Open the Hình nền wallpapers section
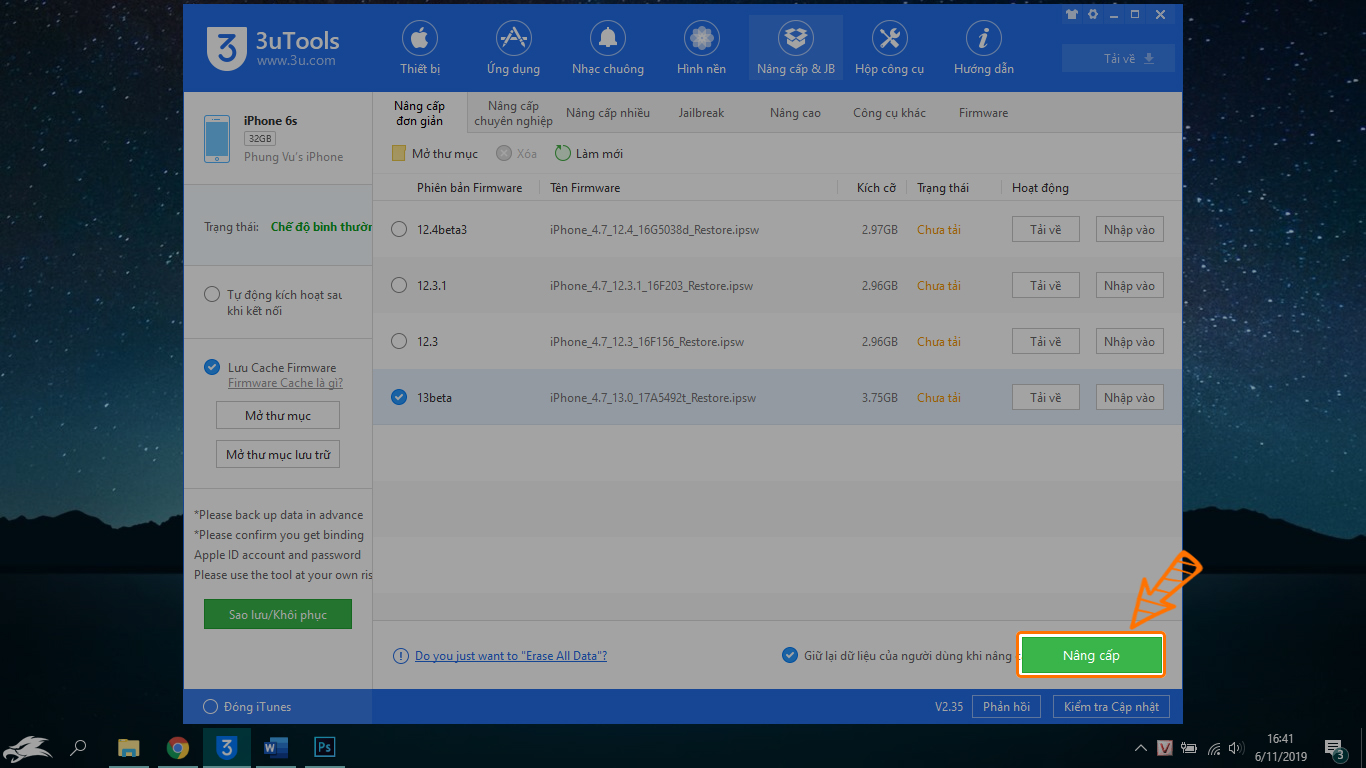 701,49
